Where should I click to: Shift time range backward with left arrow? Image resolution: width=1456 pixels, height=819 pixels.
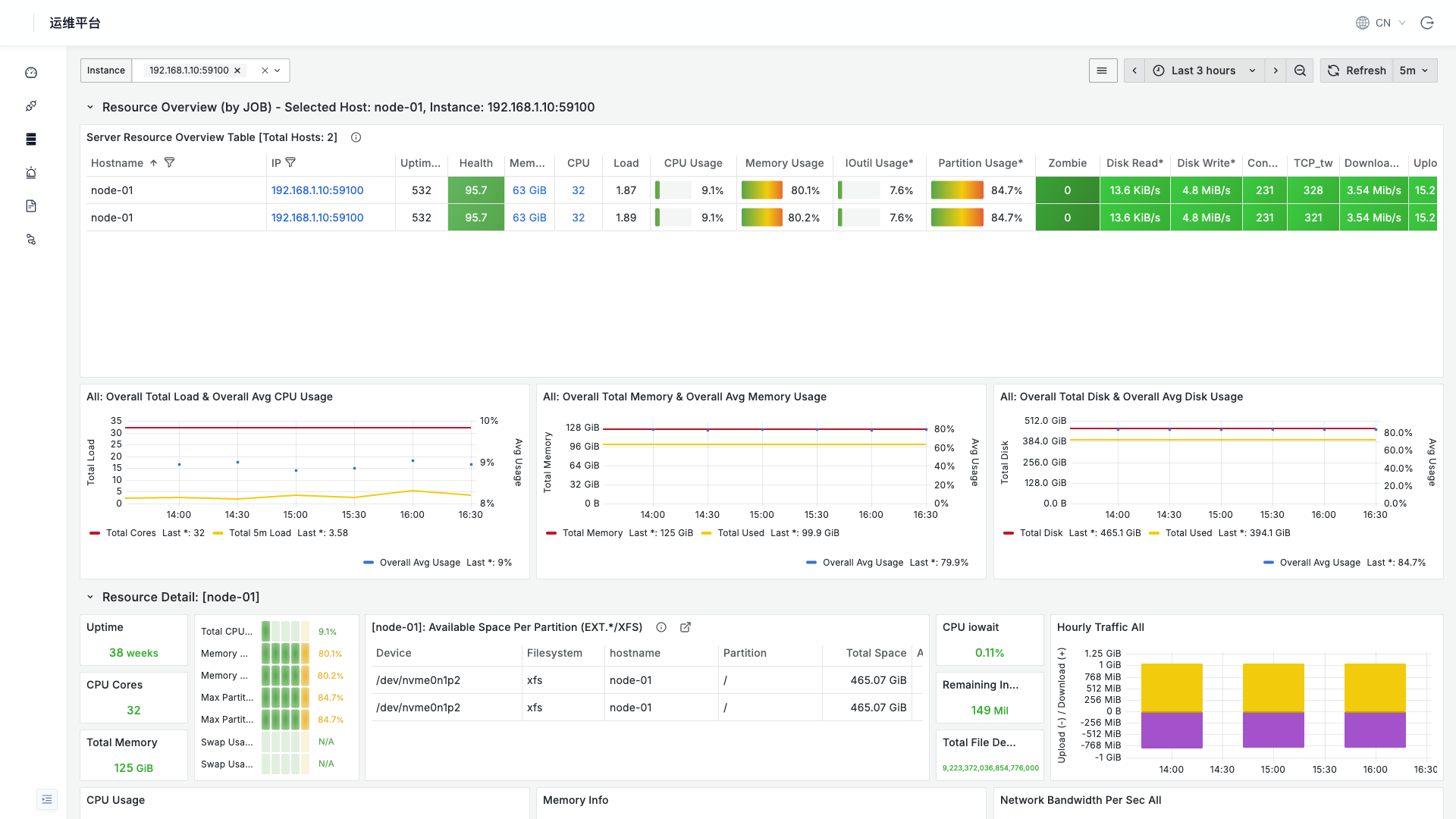pyautogui.click(x=1134, y=71)
